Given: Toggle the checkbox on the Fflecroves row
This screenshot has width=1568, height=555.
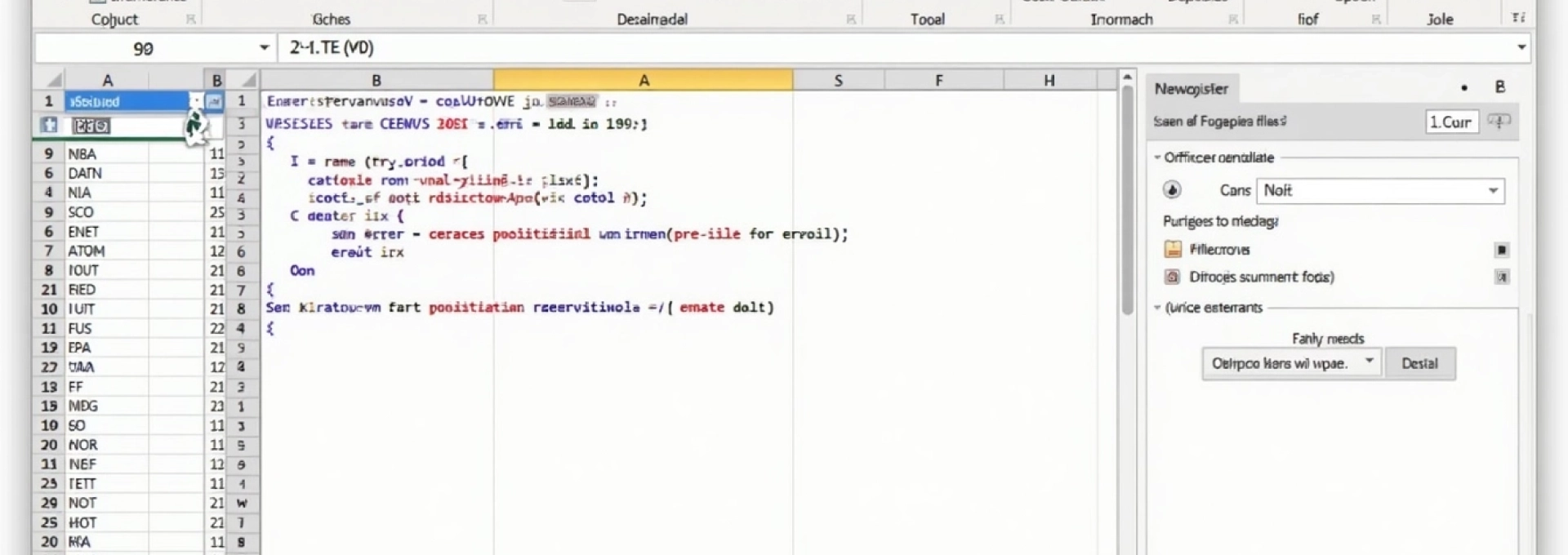Looking at the screenshot, I should [1501, 250].
